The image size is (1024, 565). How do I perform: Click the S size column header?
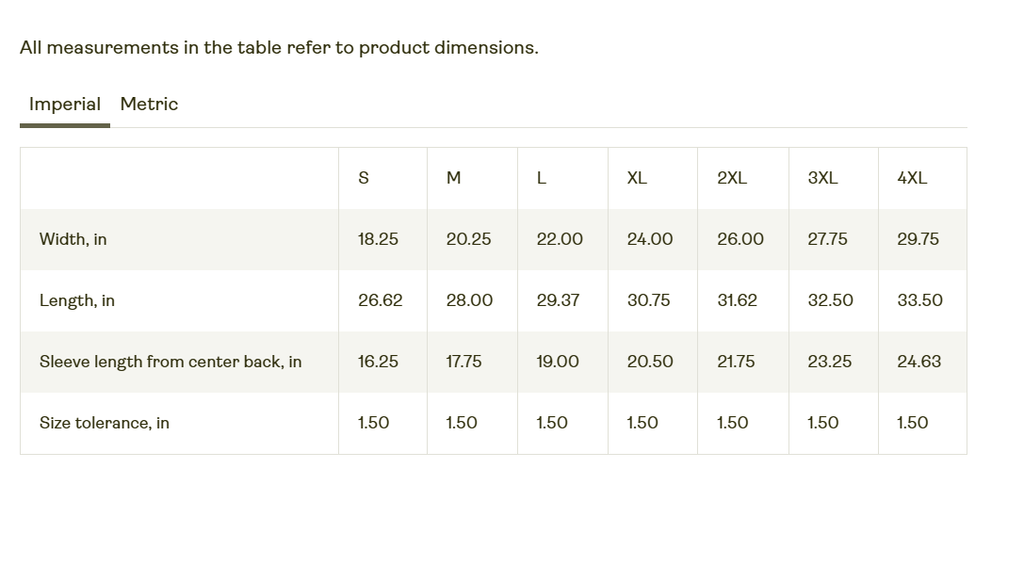(x=363, y=178)
